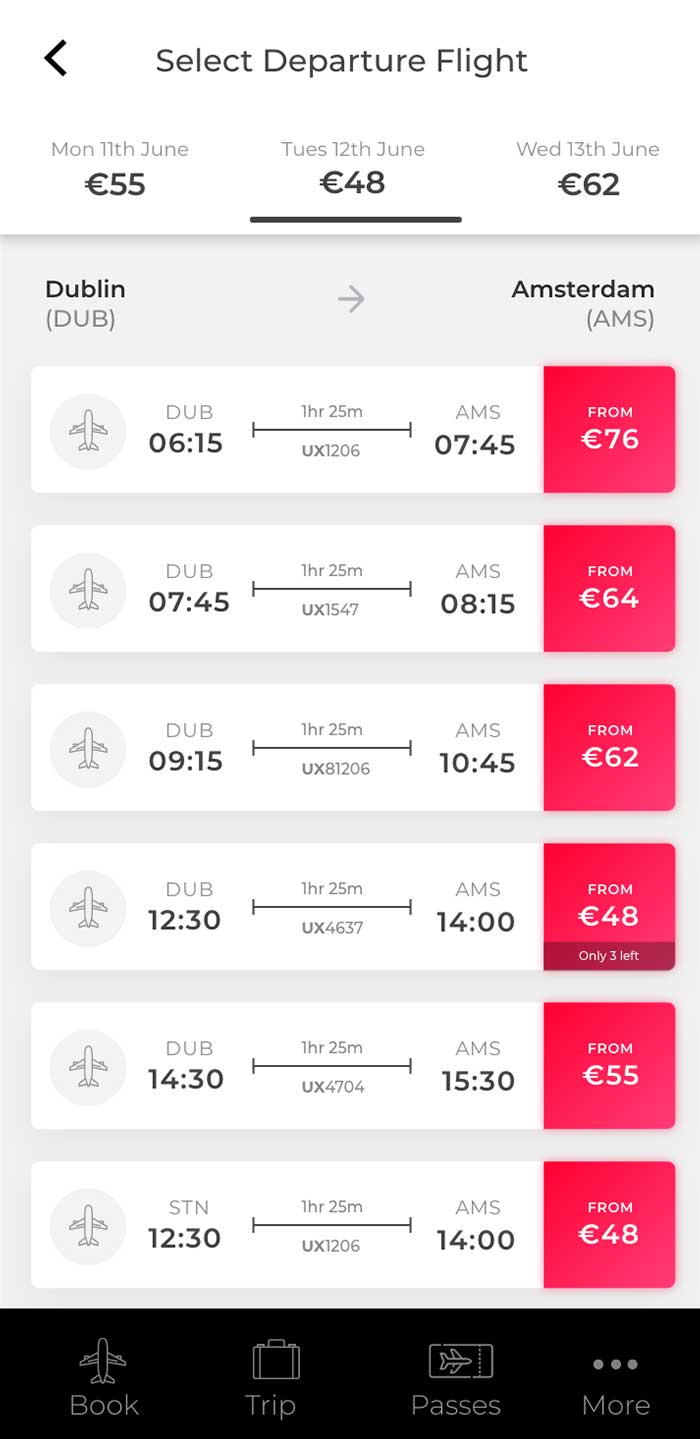Screen dimensions: 700x1439
Task: Pick the €55 fare for 14:30 flight
Action: [609, 1065]
